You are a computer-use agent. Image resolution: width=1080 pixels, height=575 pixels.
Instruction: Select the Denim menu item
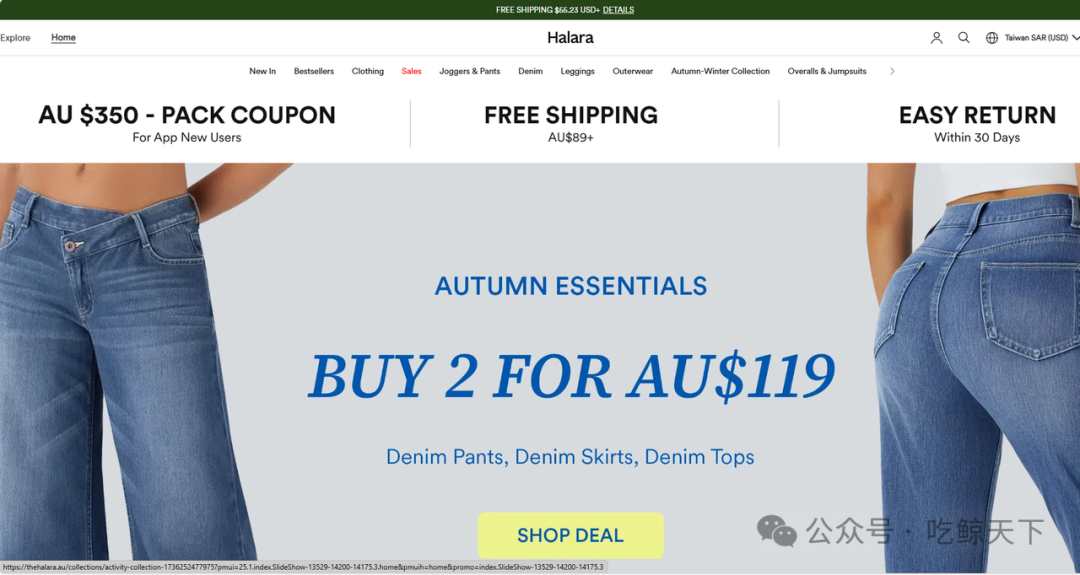pyautogui.click(x=530, y=71)
